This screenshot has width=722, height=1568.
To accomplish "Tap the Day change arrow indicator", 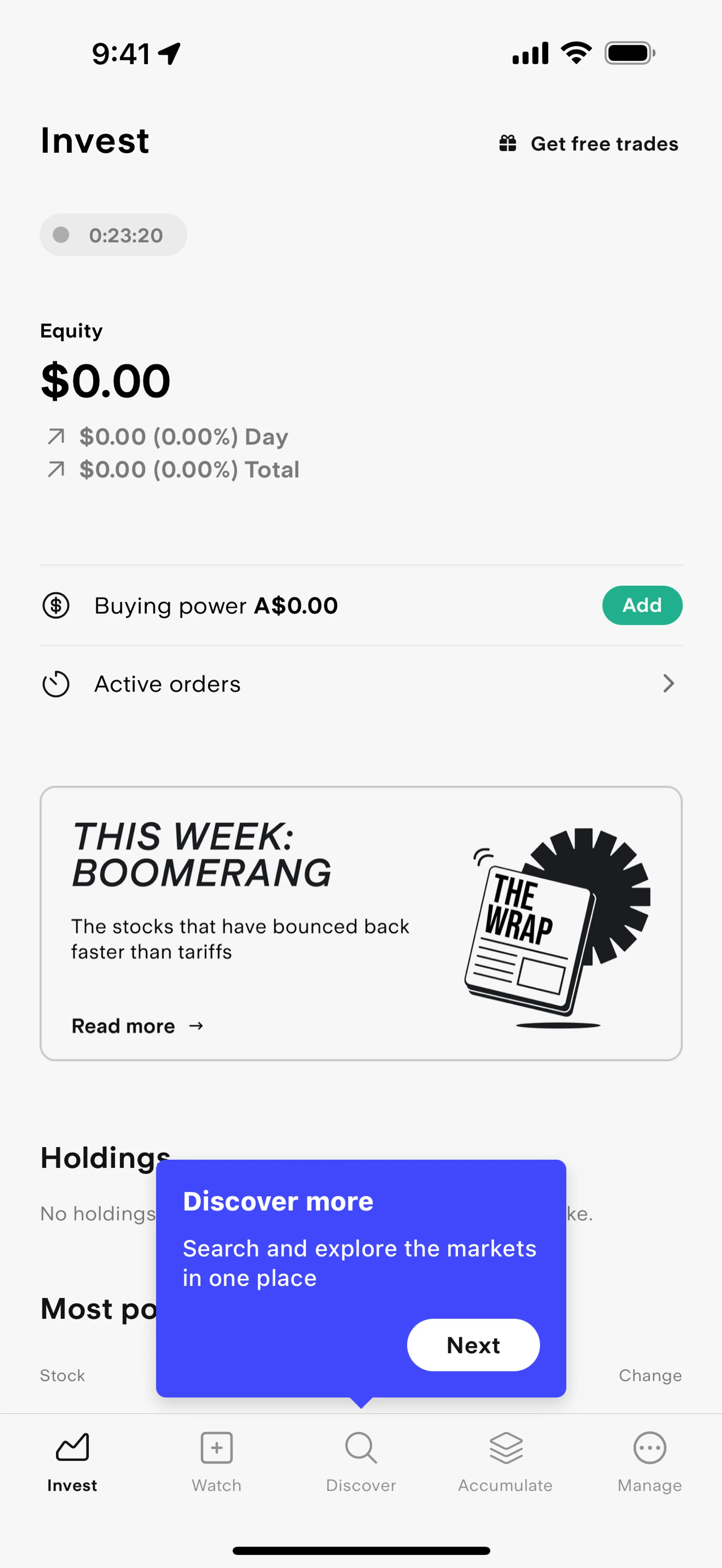I will (56, 436).
